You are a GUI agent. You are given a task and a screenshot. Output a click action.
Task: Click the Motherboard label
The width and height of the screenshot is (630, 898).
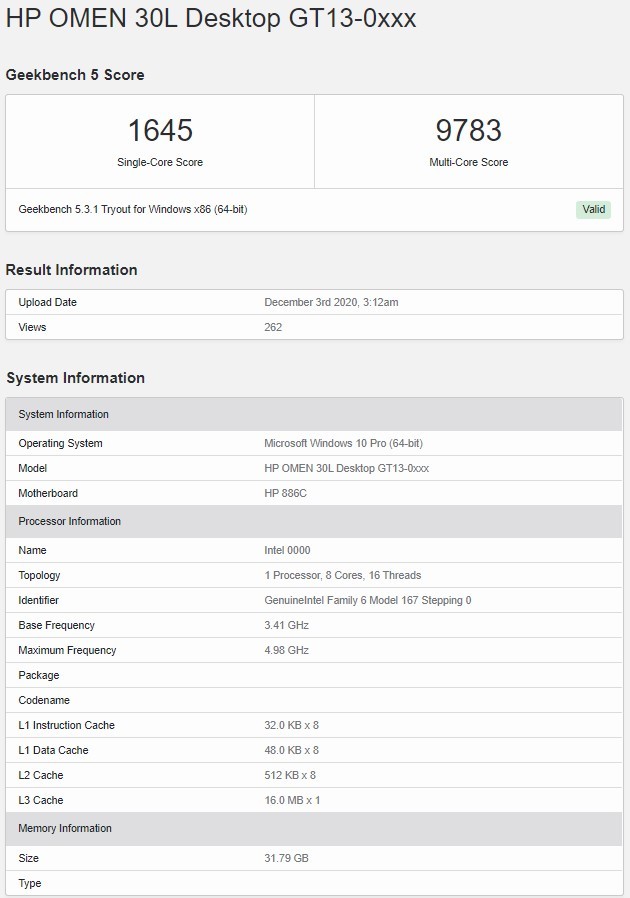pos(48,493)
